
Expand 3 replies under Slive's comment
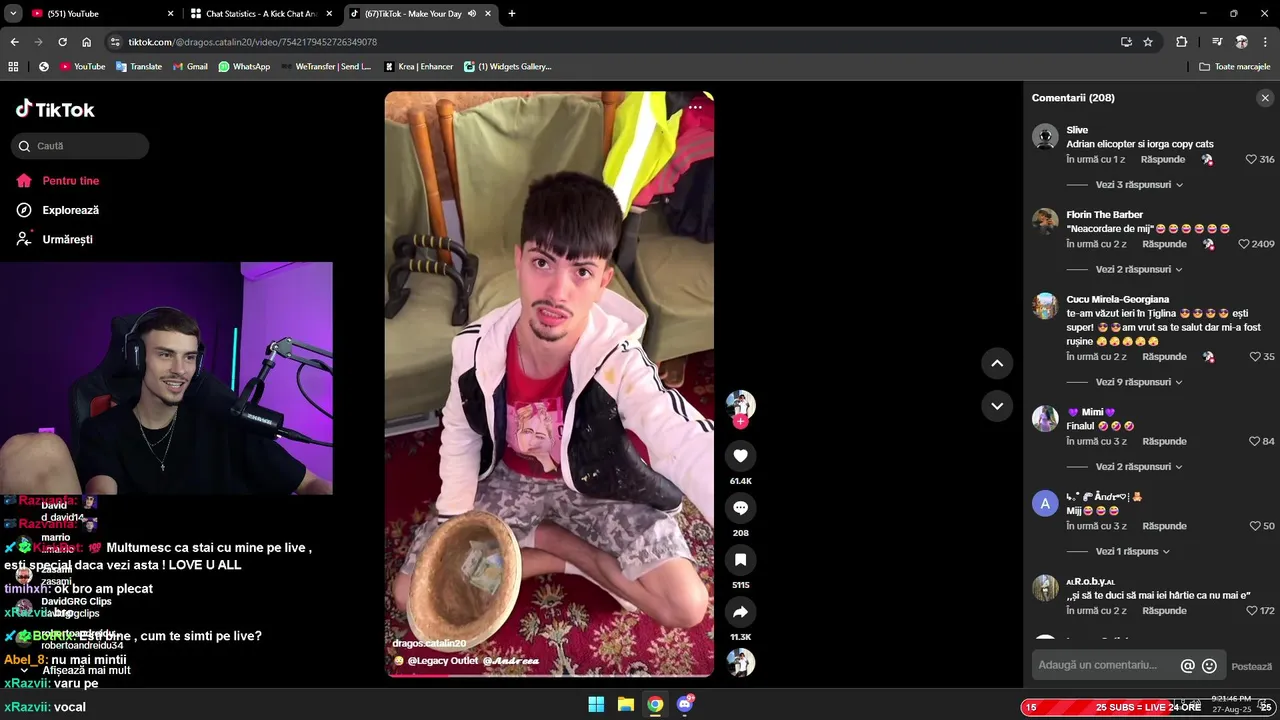coord(1139,185)
